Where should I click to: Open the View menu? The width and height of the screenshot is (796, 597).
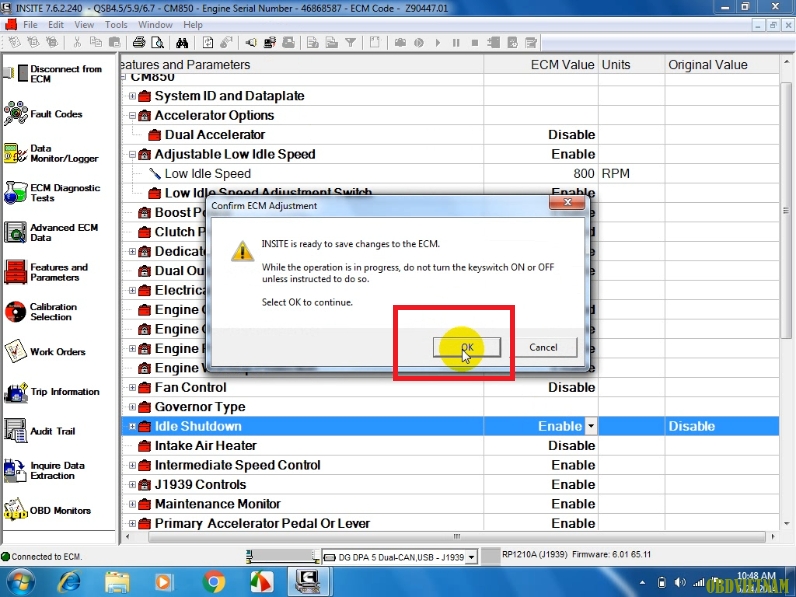pyautogui.click(x=84, y=24)
